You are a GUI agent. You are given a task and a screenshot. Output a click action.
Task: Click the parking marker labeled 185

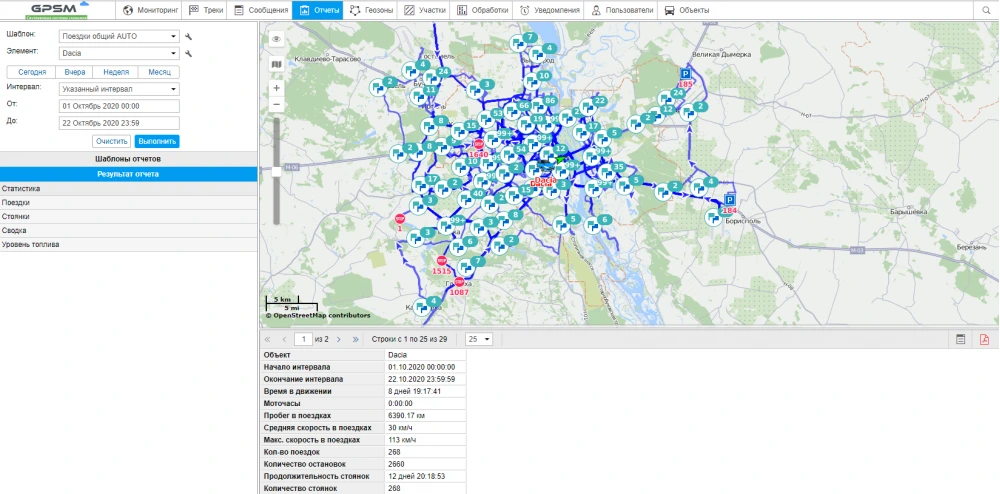[x=686, y=75]
